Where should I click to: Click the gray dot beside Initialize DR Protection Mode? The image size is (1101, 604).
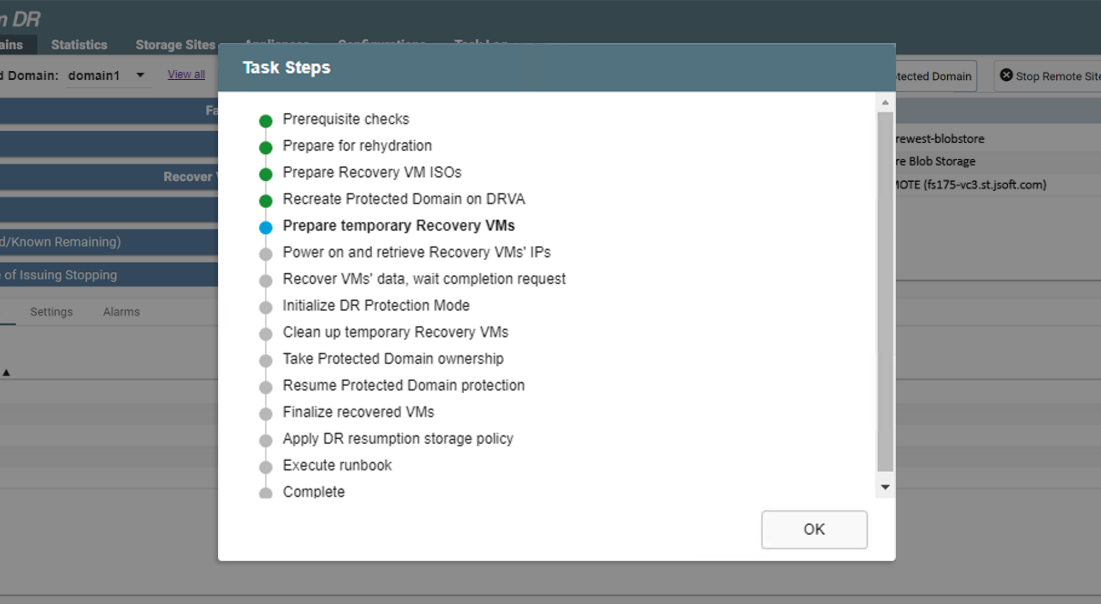(266, 307)
